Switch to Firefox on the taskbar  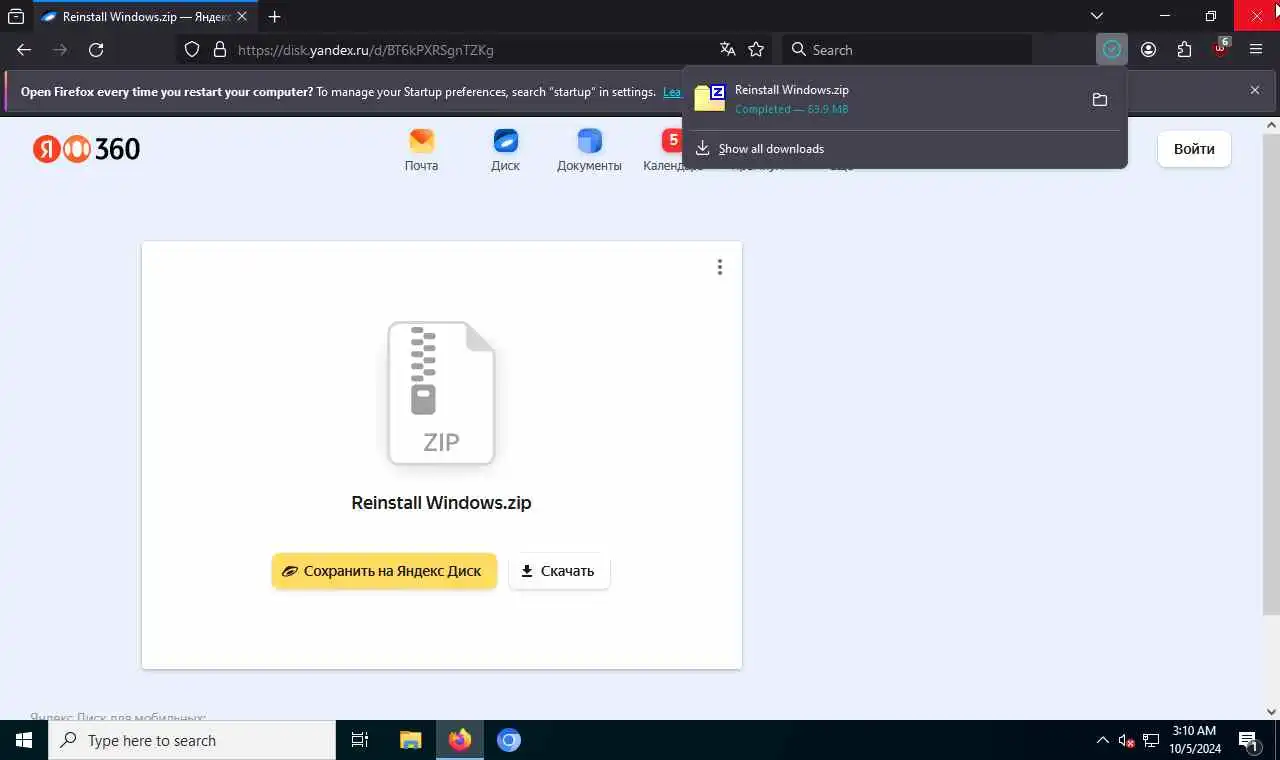(x=460, y=740)
